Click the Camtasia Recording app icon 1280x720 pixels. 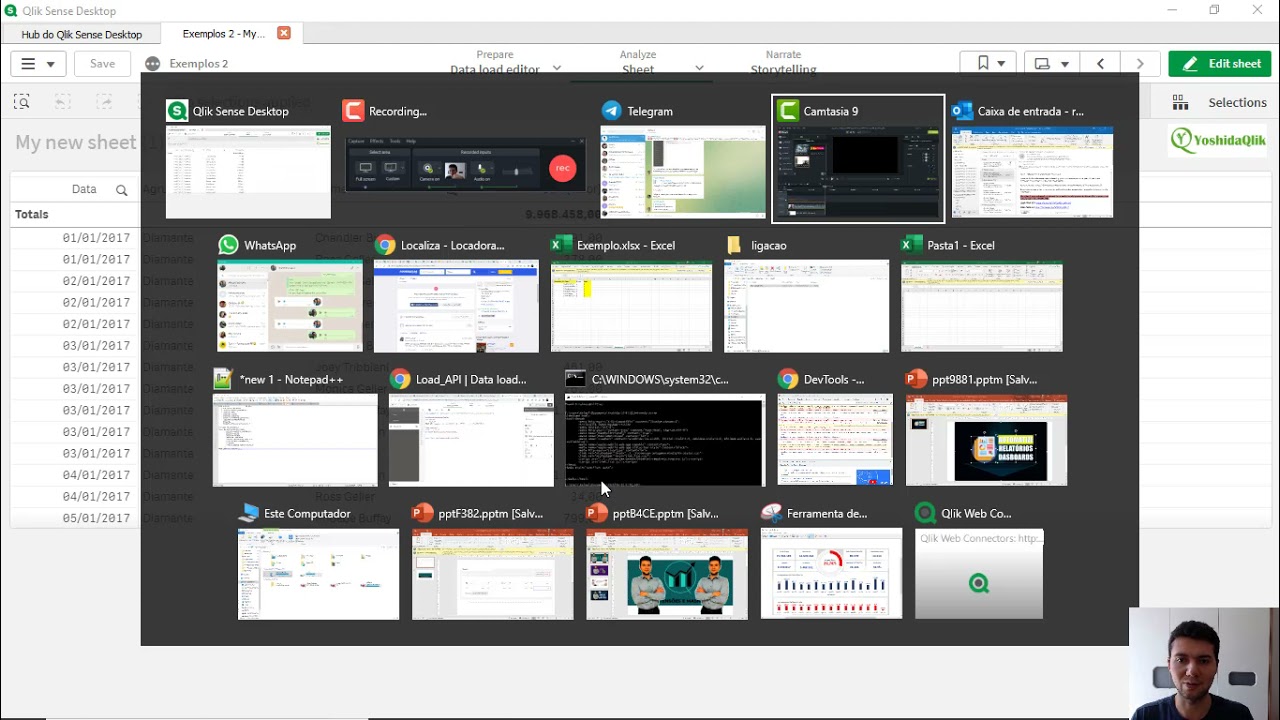tap(353, 111)
